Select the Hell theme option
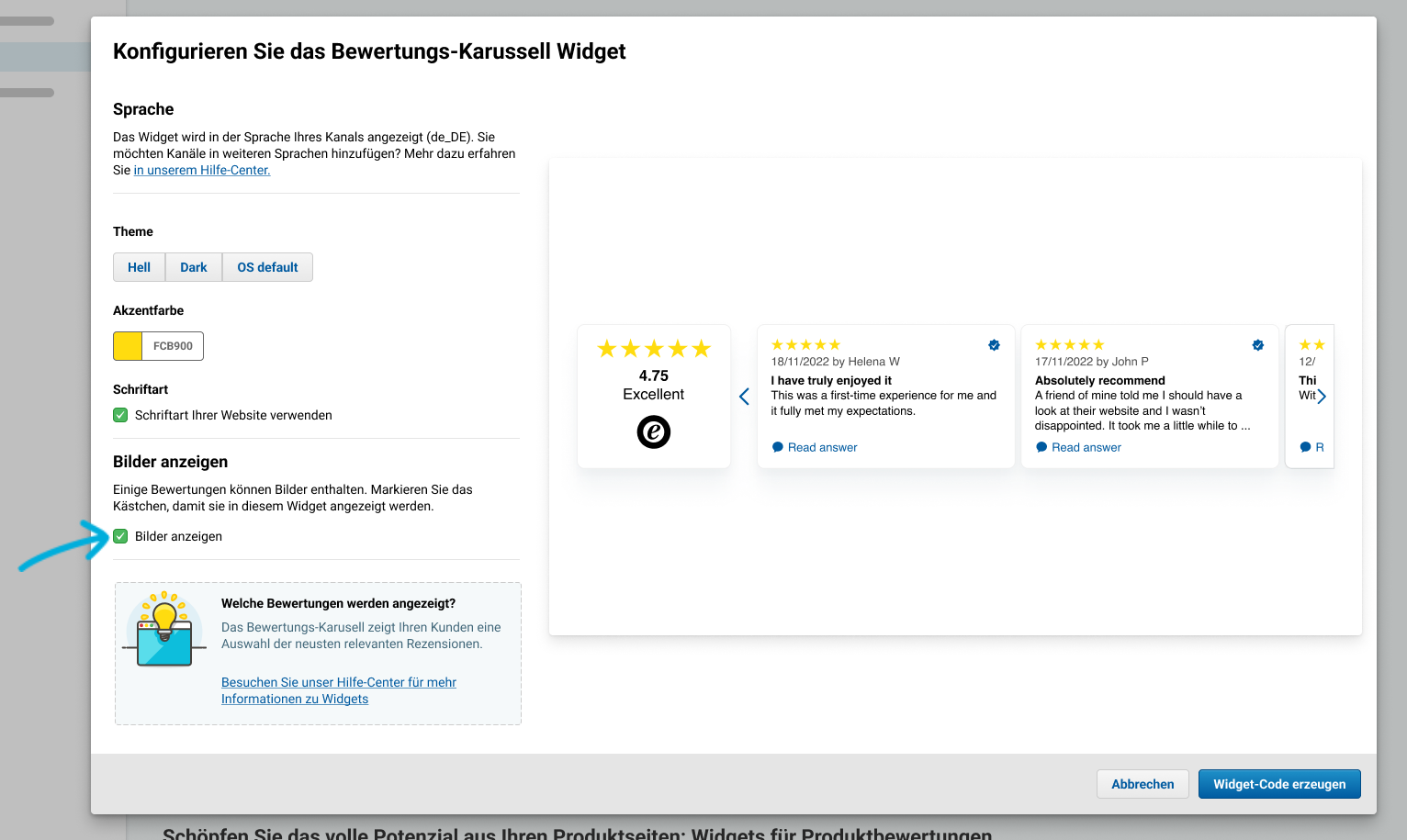The height and width of the screenshot is (840, 1407). 140,267
